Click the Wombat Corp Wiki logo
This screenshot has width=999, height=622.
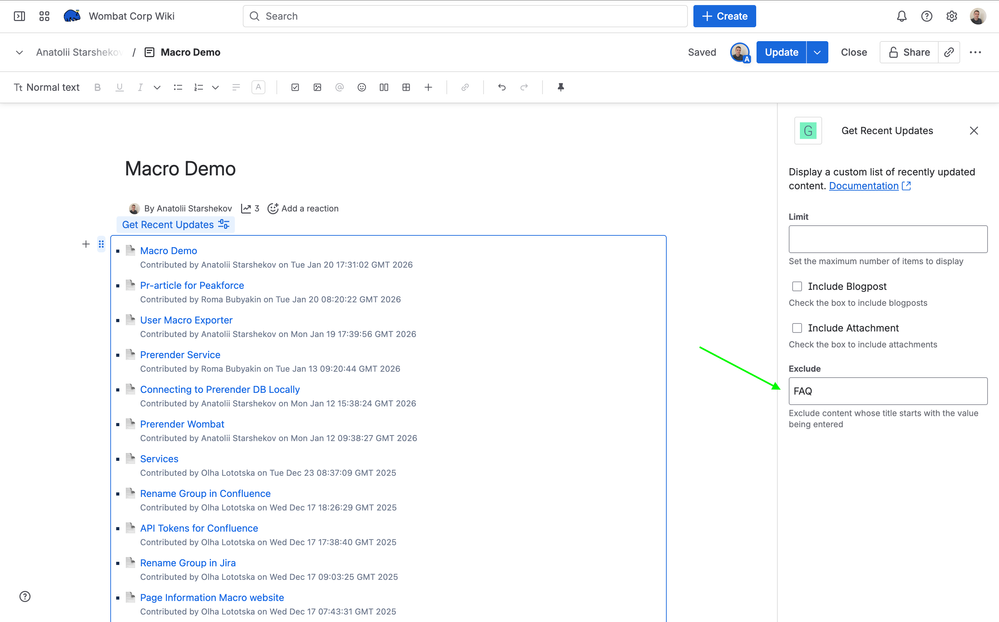72,16
